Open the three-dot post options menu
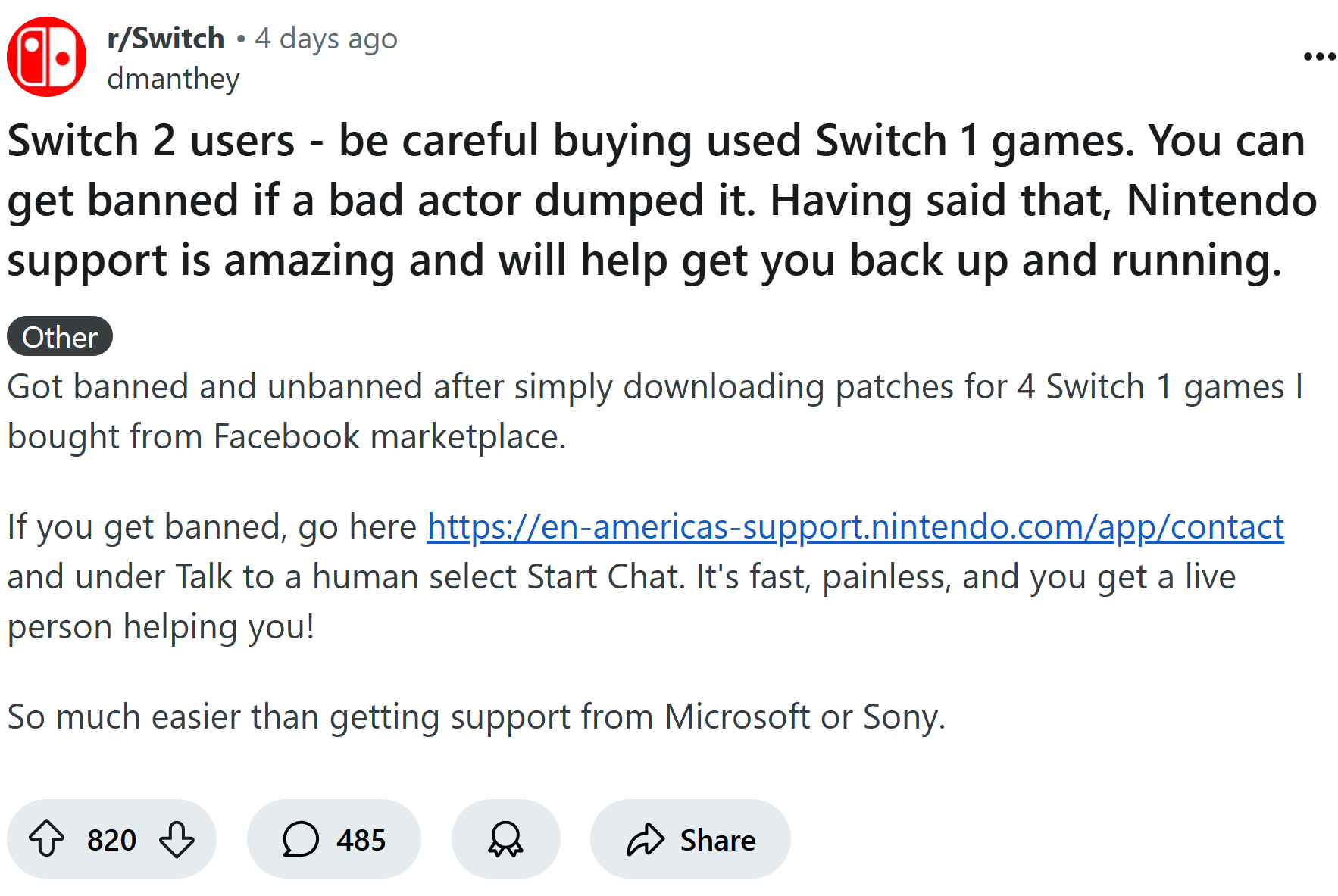1338x896 pixels. 1319,57
